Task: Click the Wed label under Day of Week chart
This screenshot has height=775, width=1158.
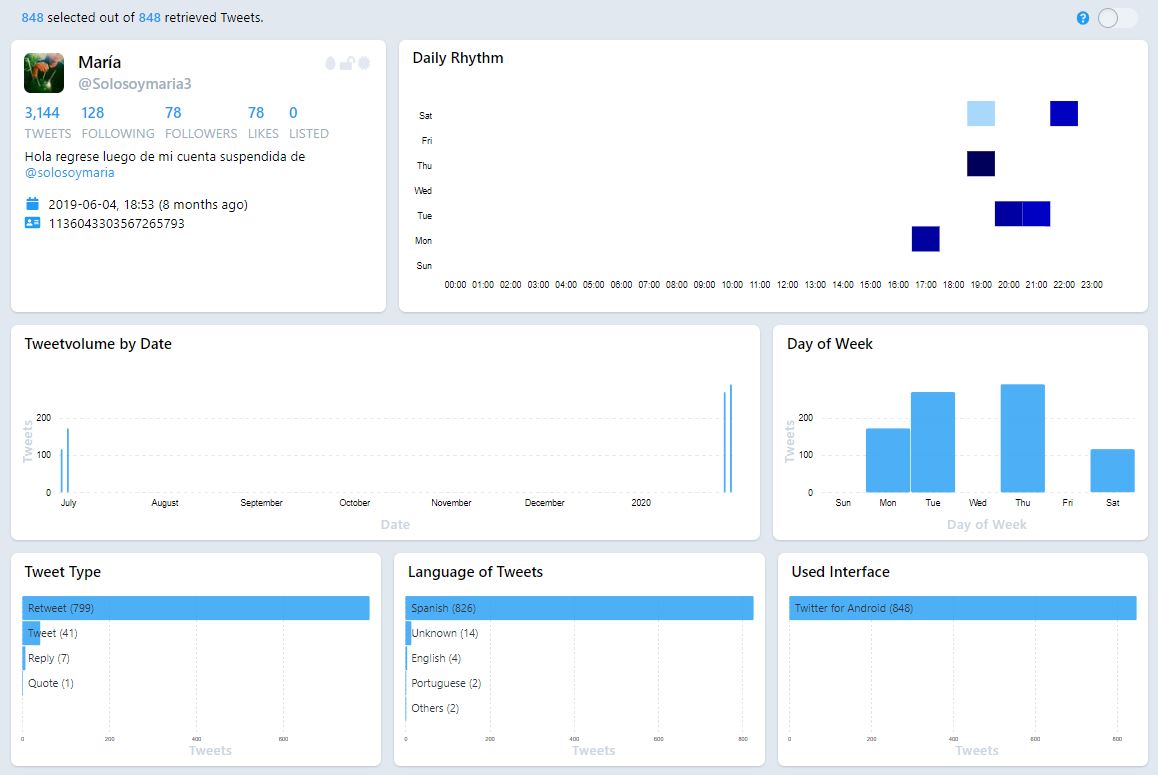Action: 978,502
